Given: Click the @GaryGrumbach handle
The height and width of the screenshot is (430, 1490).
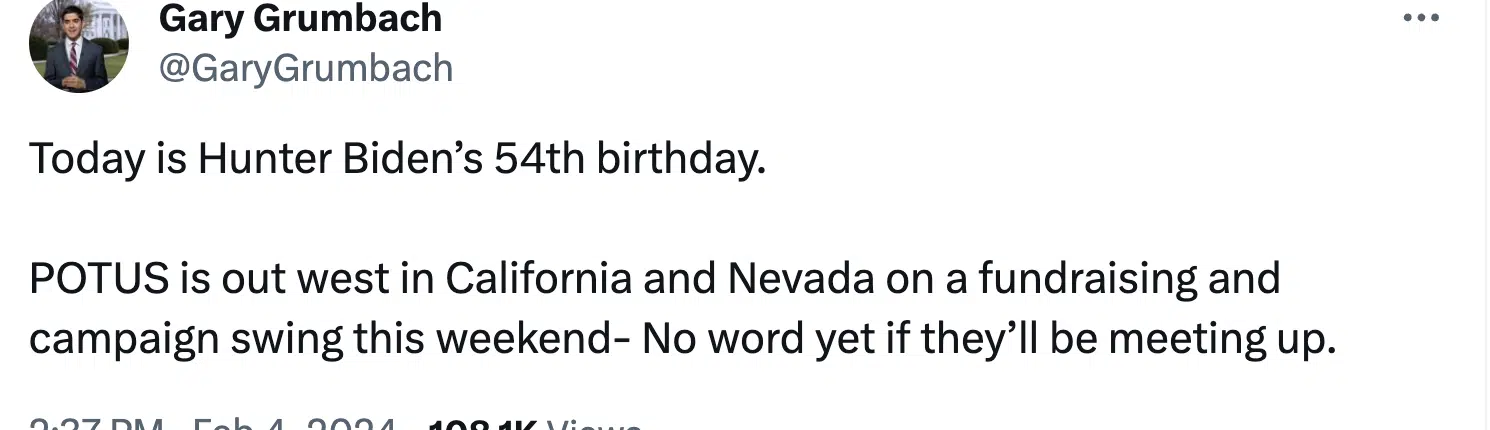Looking at the screenshot, I should (306, 68).
